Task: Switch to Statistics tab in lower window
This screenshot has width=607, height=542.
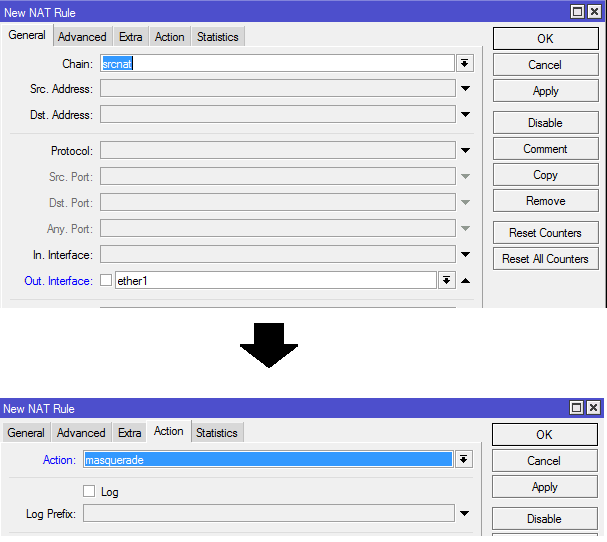Action: click(x=216, y=432)
